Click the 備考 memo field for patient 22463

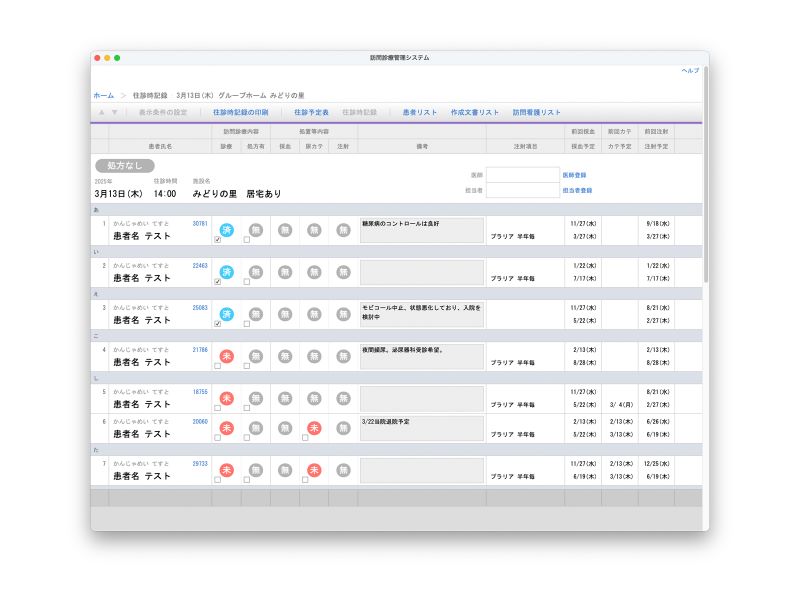pos(422,272)
